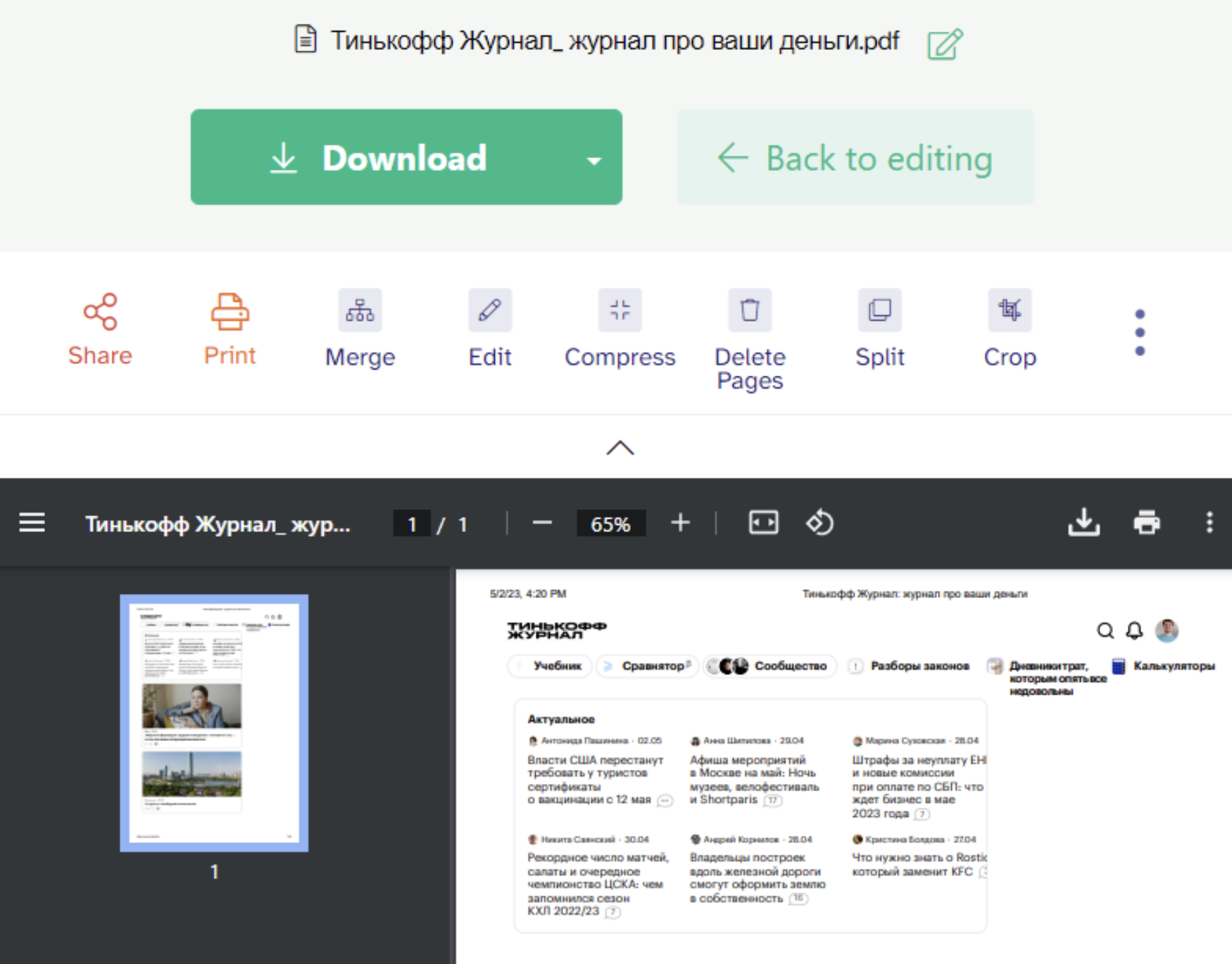Open more tools three-dot menu
The width and height of the screenshot is (1232, 964).
[1140, 332]
